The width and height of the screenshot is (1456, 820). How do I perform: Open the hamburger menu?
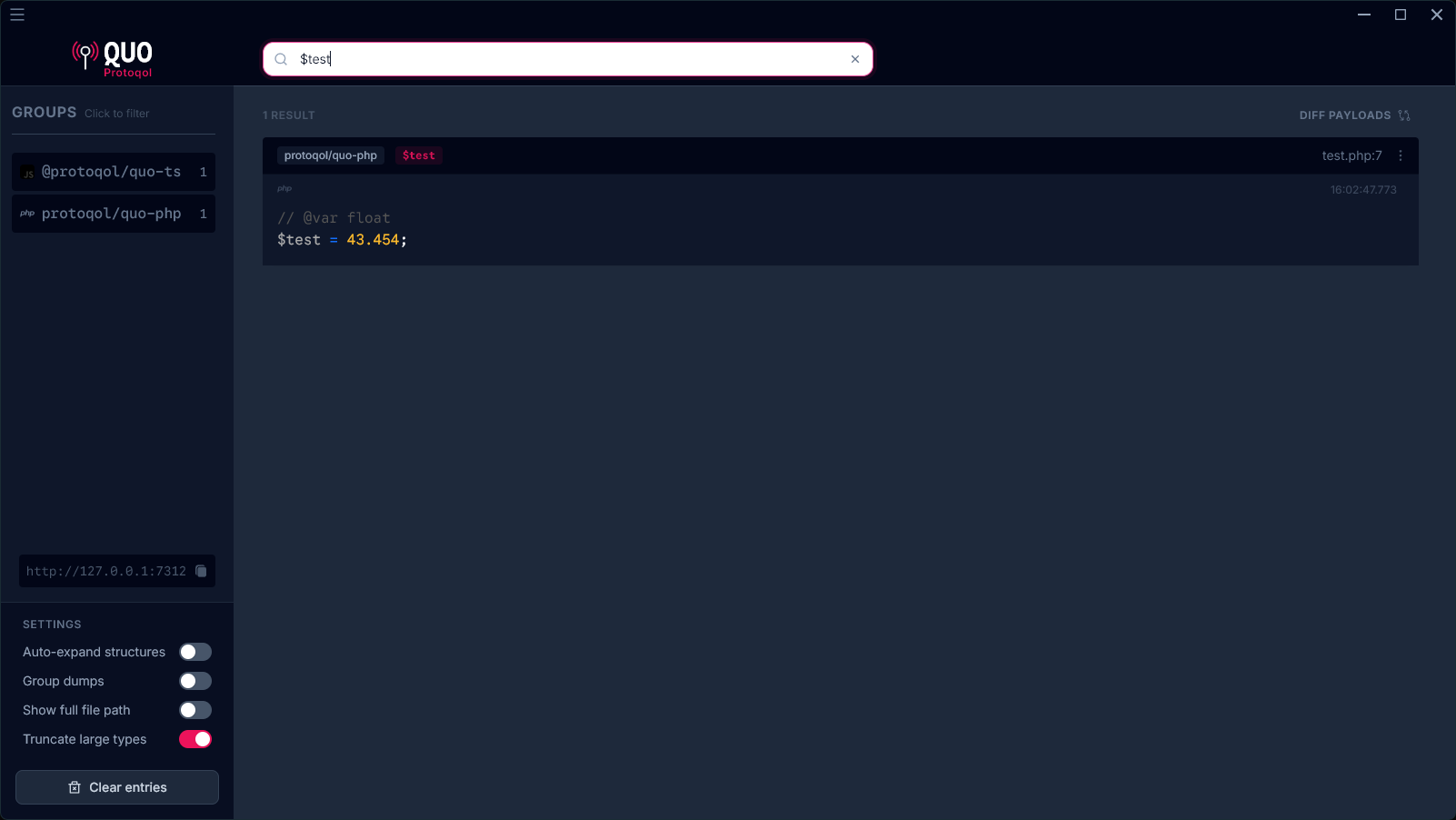click(17, 15)
